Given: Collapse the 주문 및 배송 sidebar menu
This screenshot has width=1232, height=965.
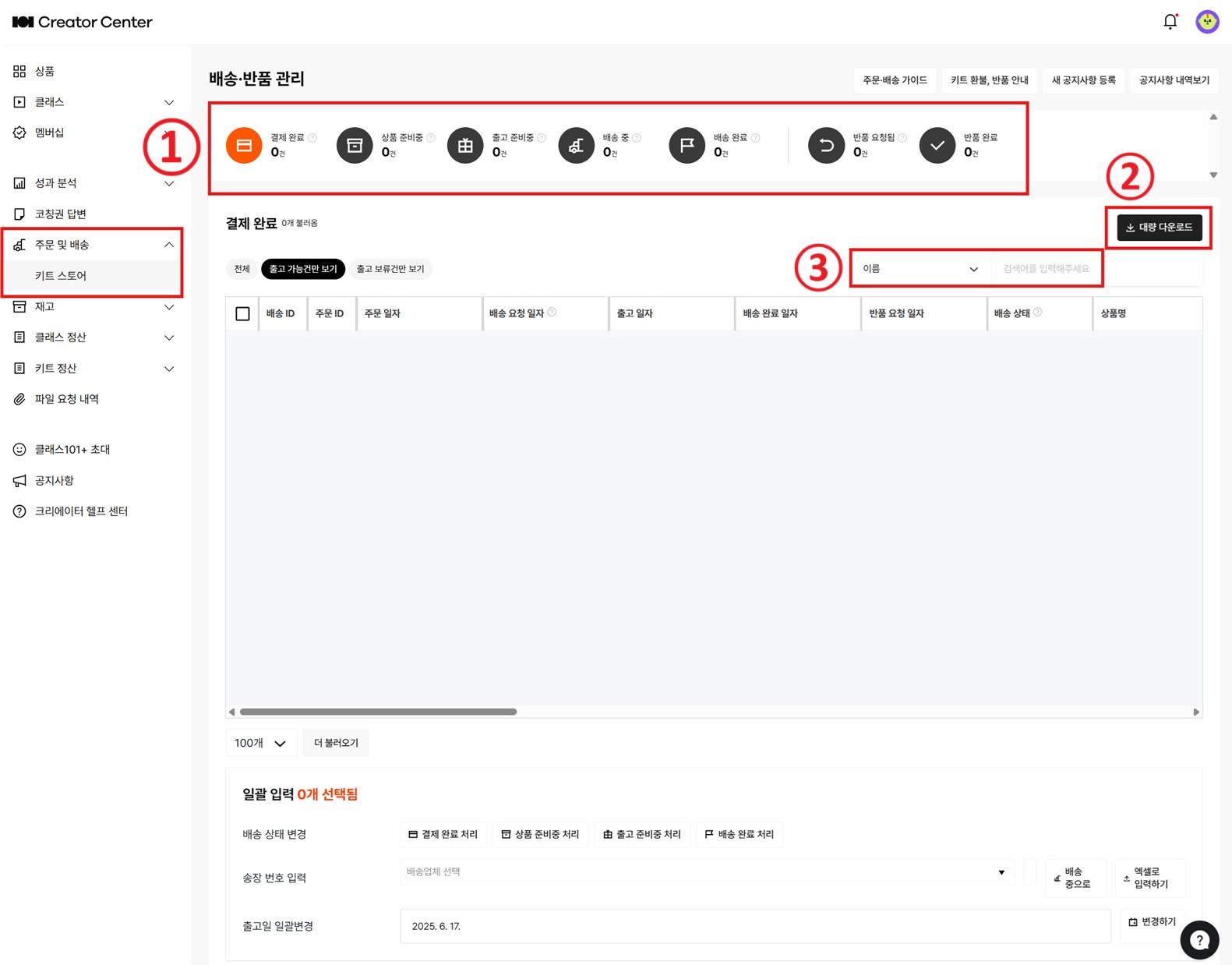Looking at the screenshot, I should tap(169, 245).
